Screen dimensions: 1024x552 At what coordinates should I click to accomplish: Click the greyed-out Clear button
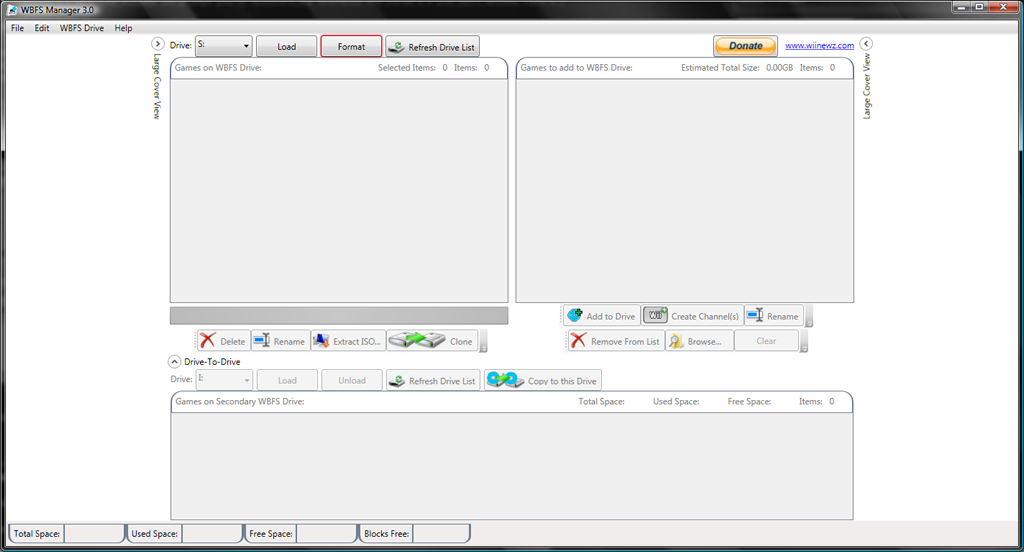[766, 341]
